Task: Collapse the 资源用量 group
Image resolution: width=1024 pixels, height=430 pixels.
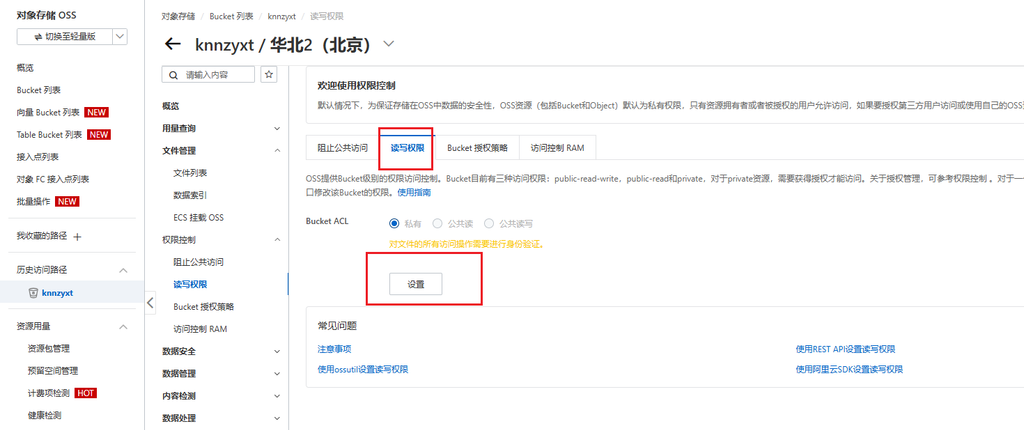Action: pyautogui.click(x=123, y=326)
